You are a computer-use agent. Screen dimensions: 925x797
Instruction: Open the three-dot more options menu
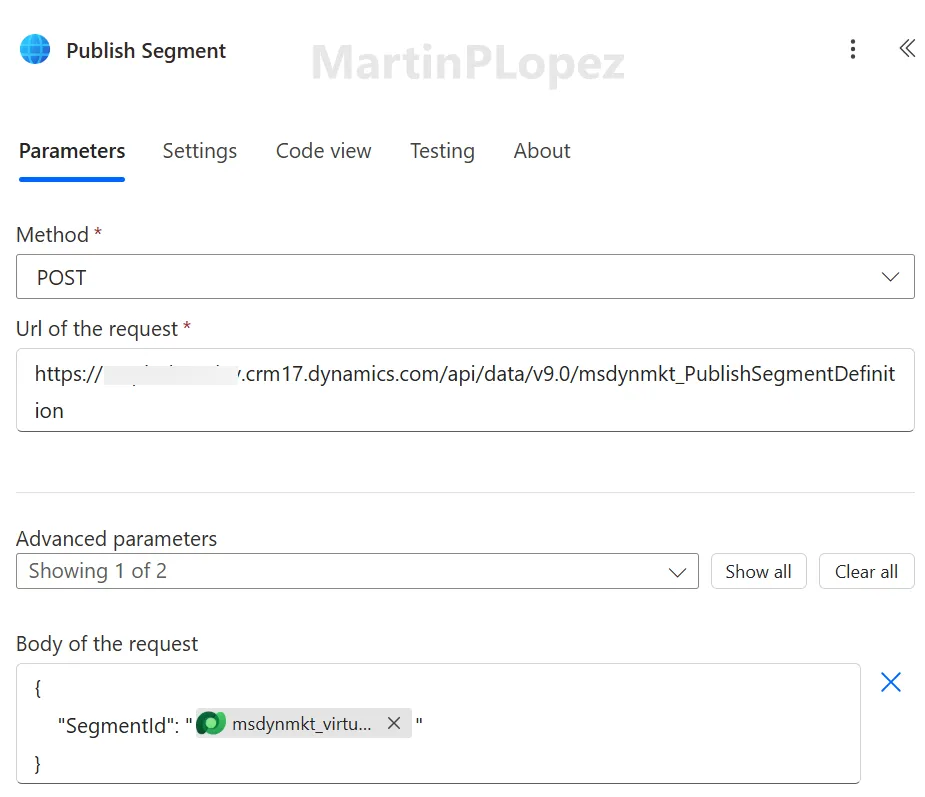[x=852, y=50]
